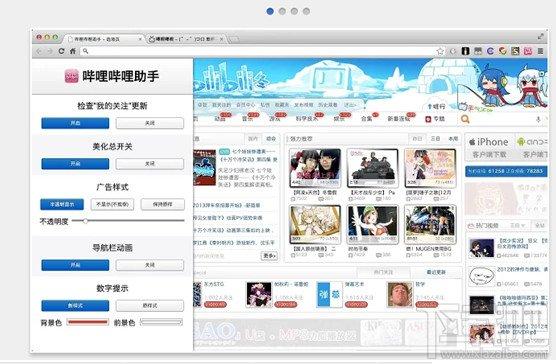Open the tank video thumbnail
Screen dimensions: 556x364
372,168
